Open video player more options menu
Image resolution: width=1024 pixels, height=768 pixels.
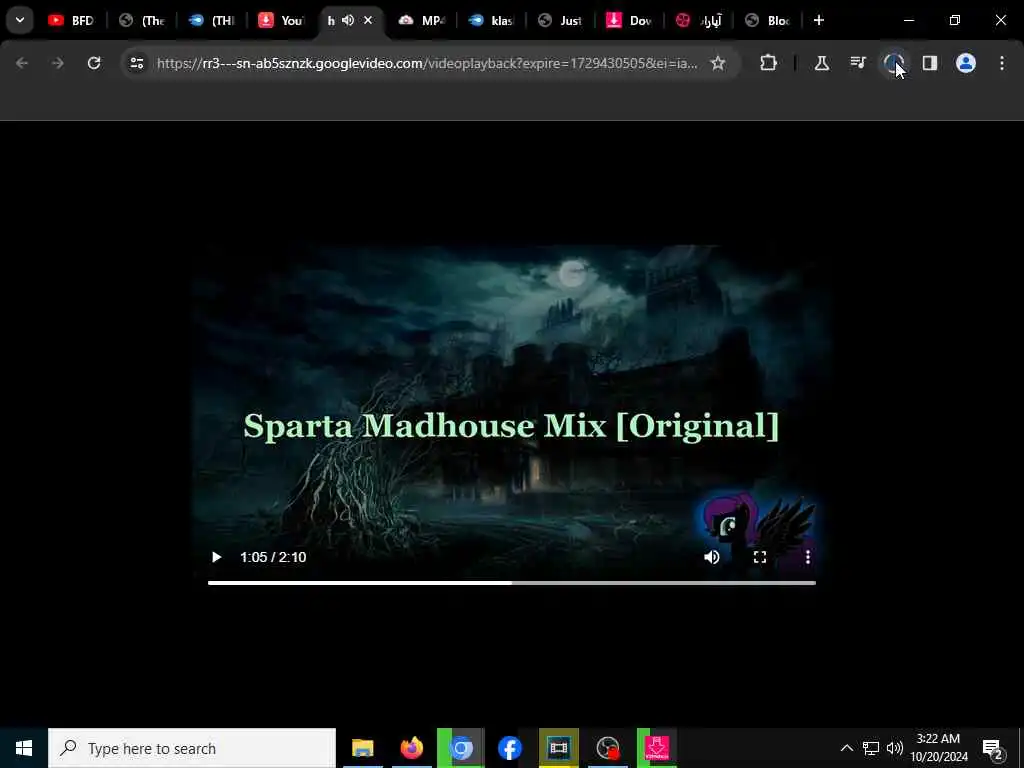[808, 557]
